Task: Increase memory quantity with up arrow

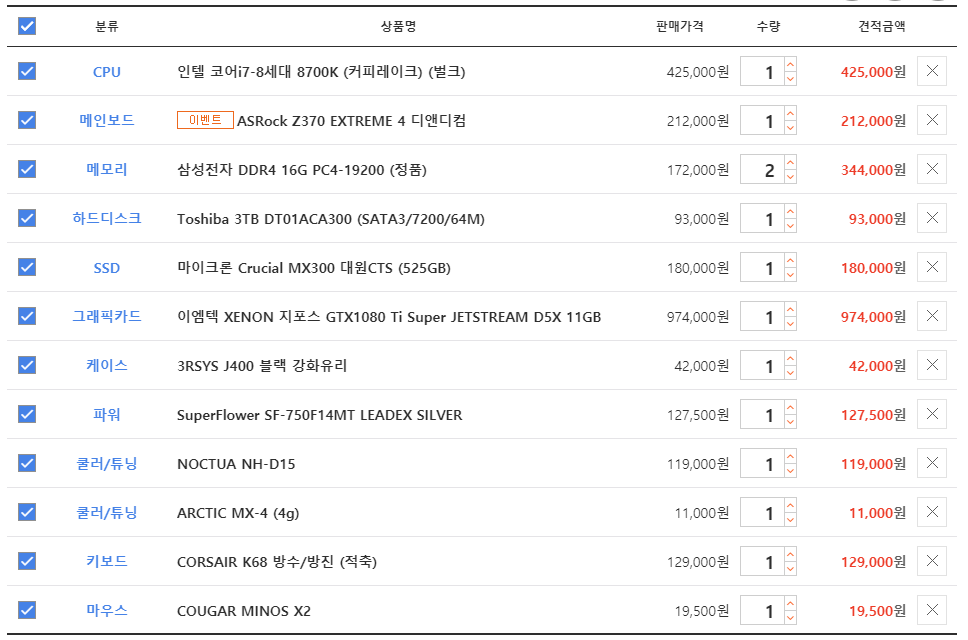Action: click(790, 162)
